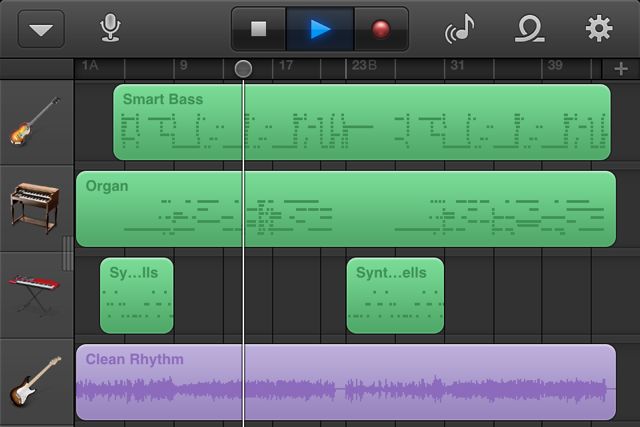Expand track controls using the grip handle
The height and width of the screenshot is (427, 640).
click(68, 253)
